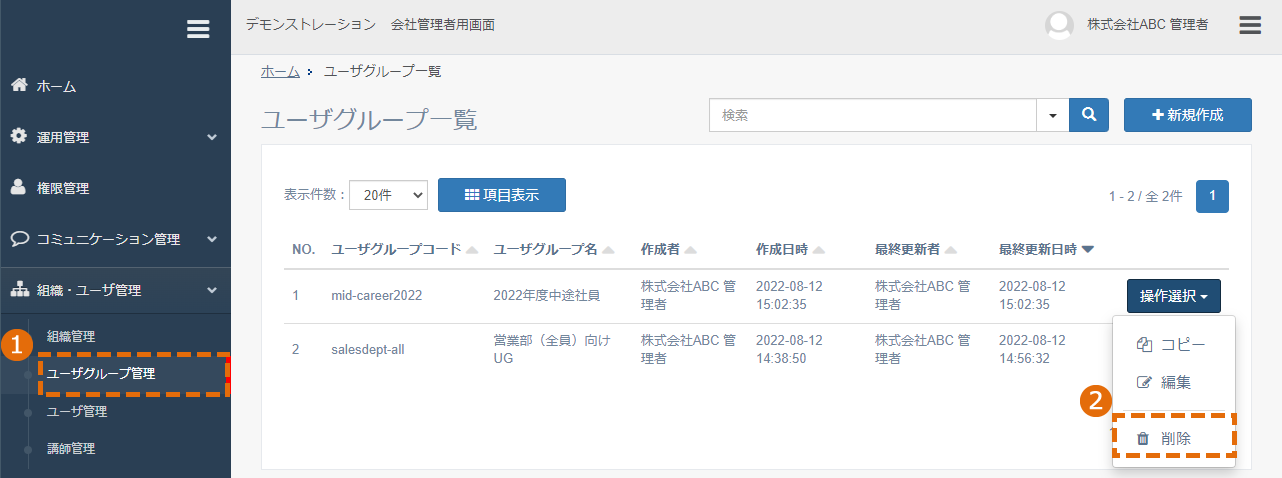The width and height of the screenshot is (1282, 478).
Task: Open ユーザグループ管理 in the sidebar
Action: coord(115,373)
